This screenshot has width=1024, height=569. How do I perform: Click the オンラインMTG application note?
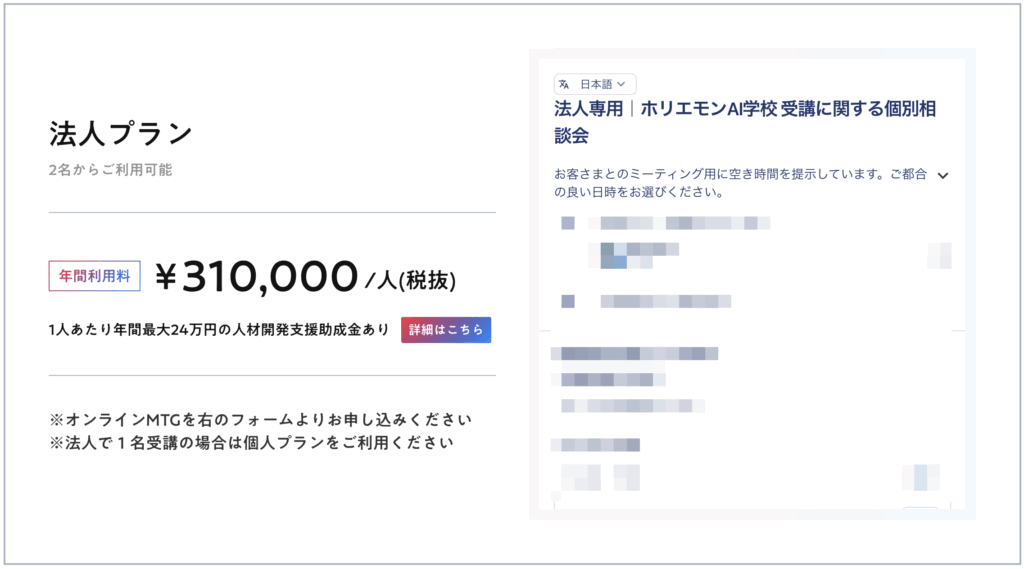pyautogui.click(x=259, y=419)
